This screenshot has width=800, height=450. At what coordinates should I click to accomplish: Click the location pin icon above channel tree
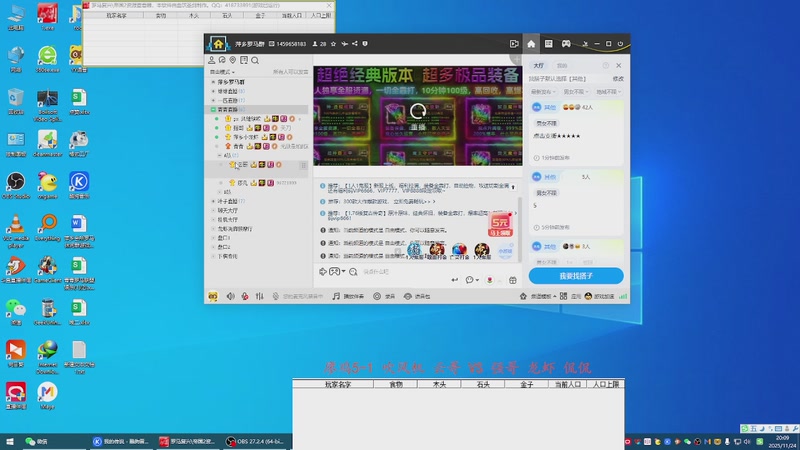(233, 60)
